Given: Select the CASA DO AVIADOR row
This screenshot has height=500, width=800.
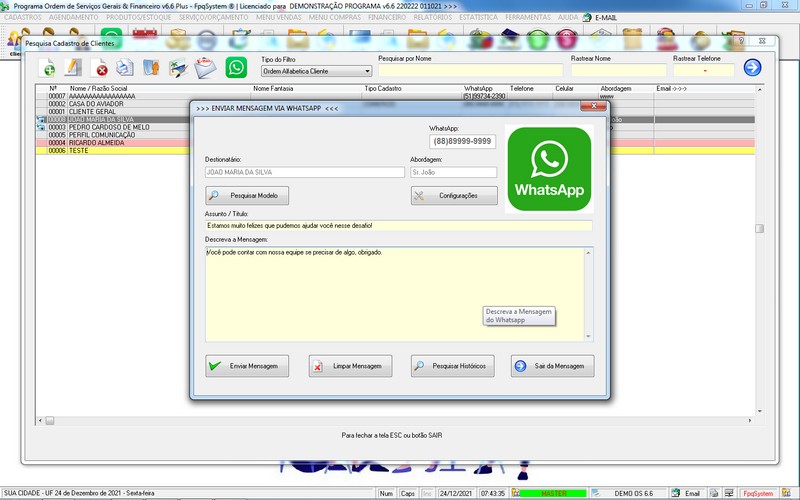Looking at the screenshot, I should coord(112,104).
